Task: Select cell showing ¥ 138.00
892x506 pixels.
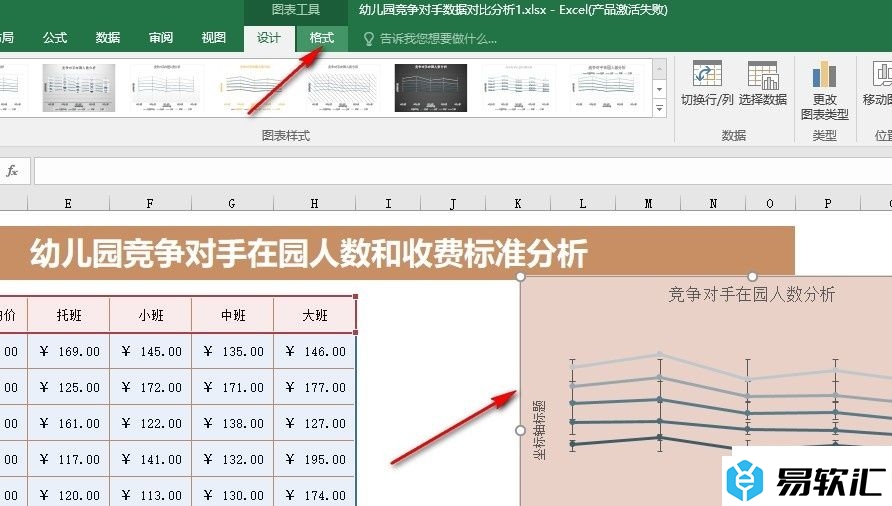Action: tap(233, 423)
